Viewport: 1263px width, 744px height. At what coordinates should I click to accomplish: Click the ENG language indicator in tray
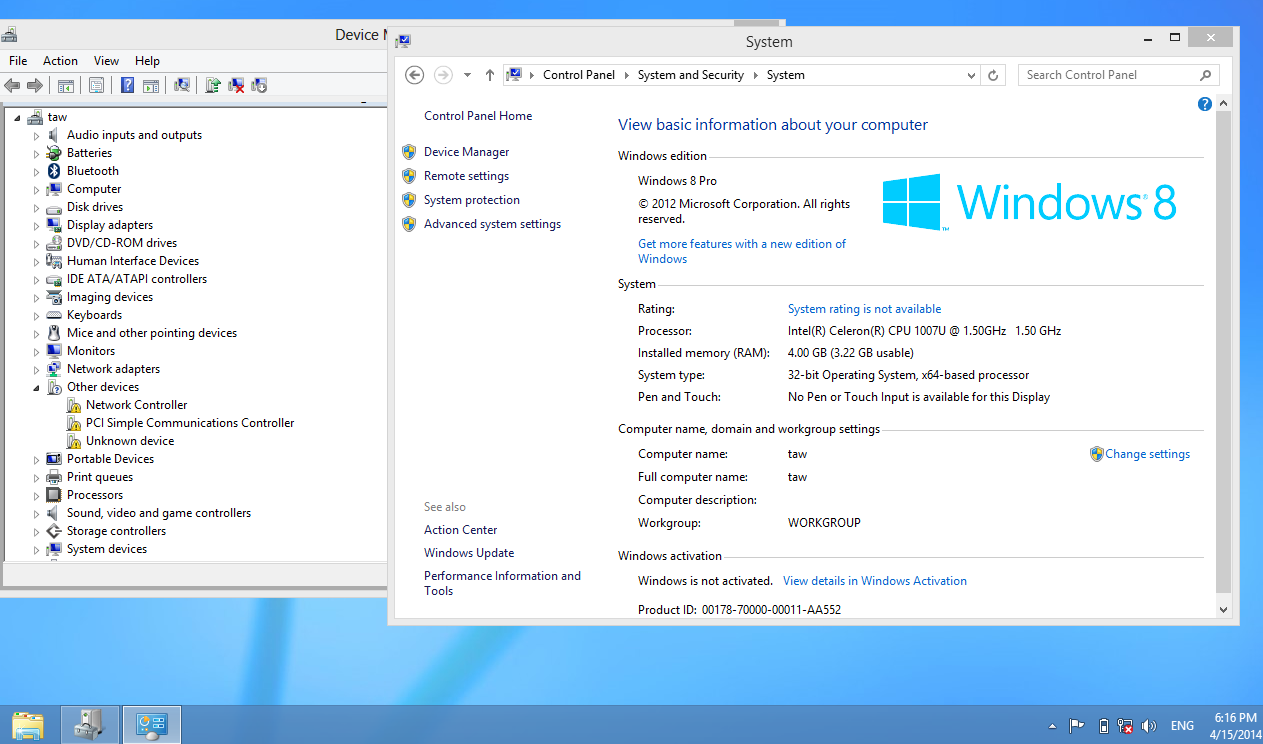pyautogui.click(x=1182, y=726)
